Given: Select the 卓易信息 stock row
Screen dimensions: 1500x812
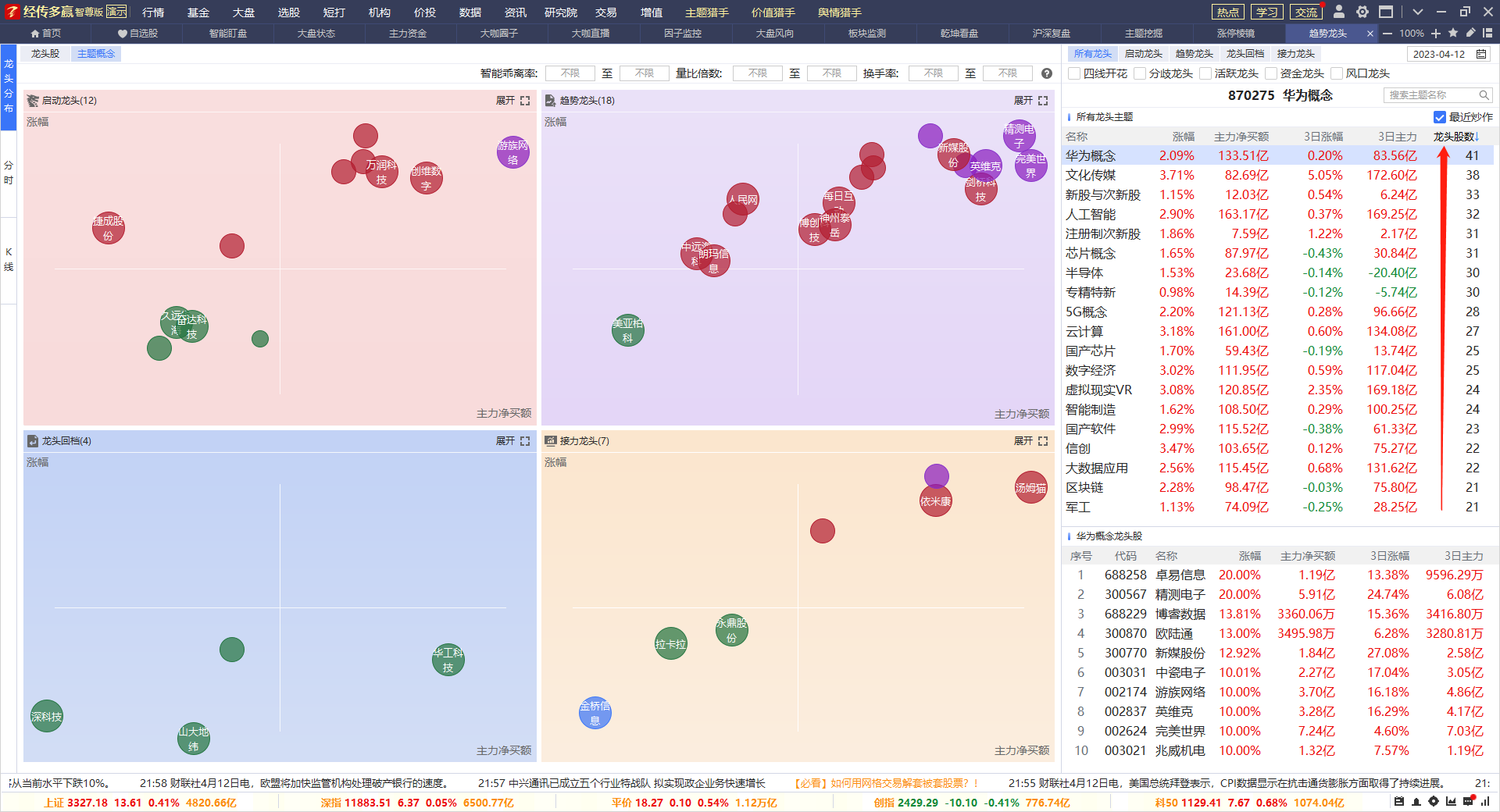Looking at the screenshot, I should (1280, 575).
